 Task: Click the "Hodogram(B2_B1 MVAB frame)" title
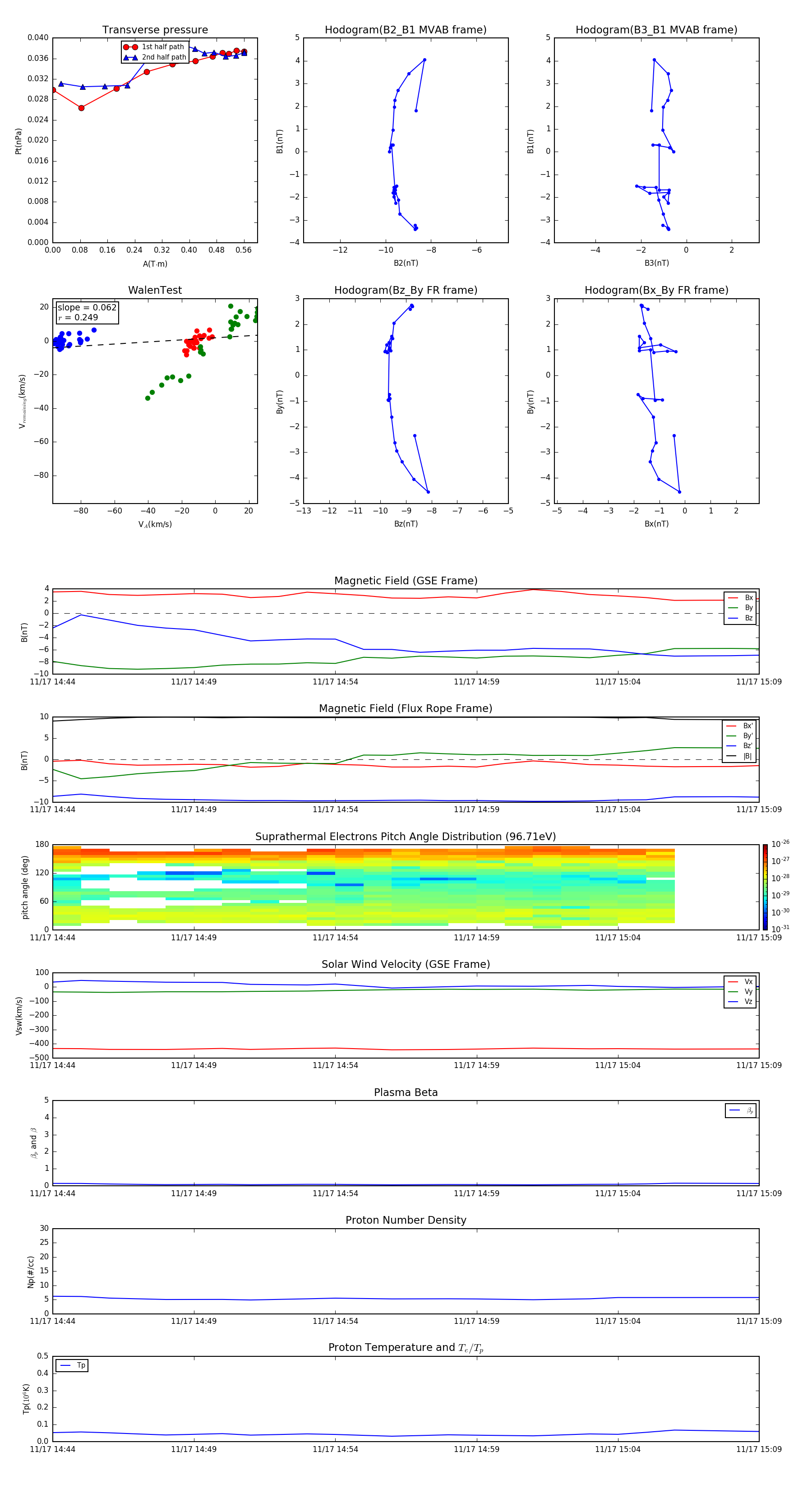point(406,29)
